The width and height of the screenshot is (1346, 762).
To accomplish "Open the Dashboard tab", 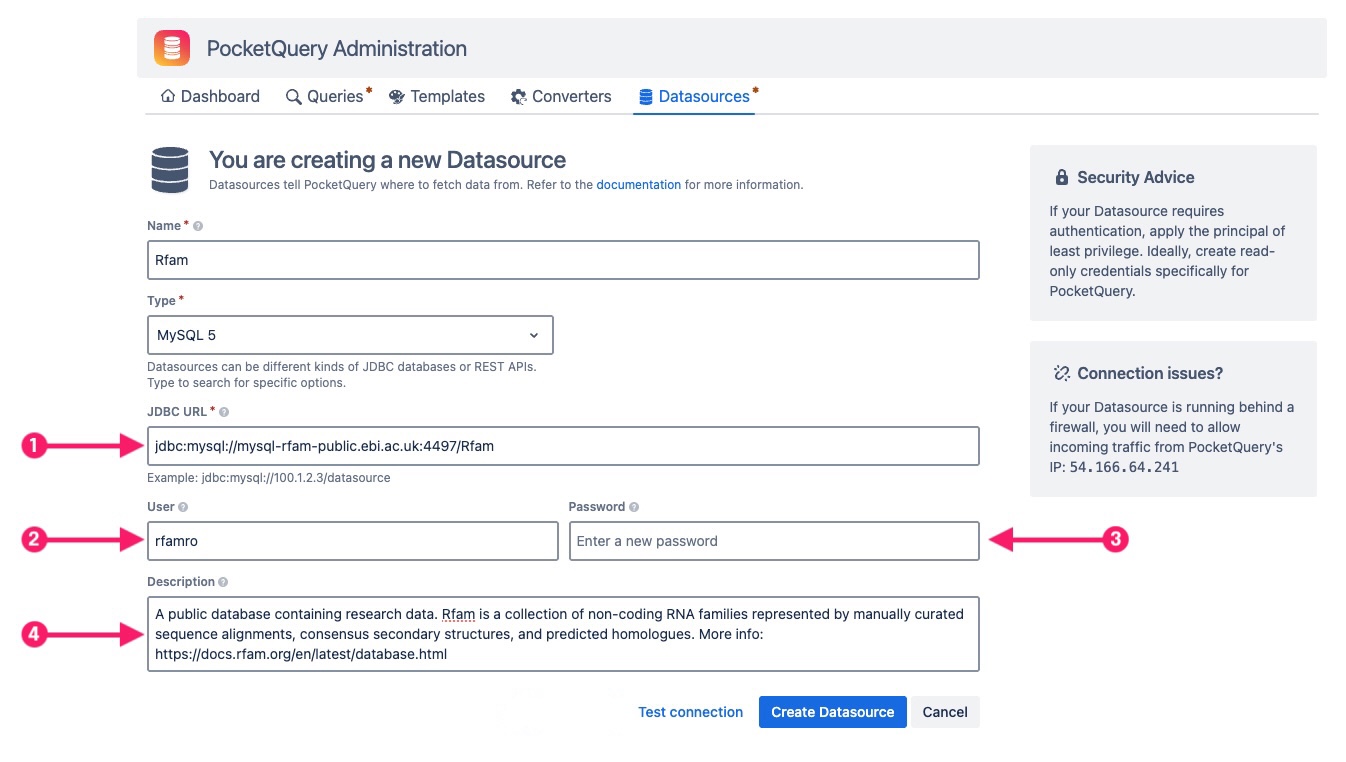I will 210,96.
